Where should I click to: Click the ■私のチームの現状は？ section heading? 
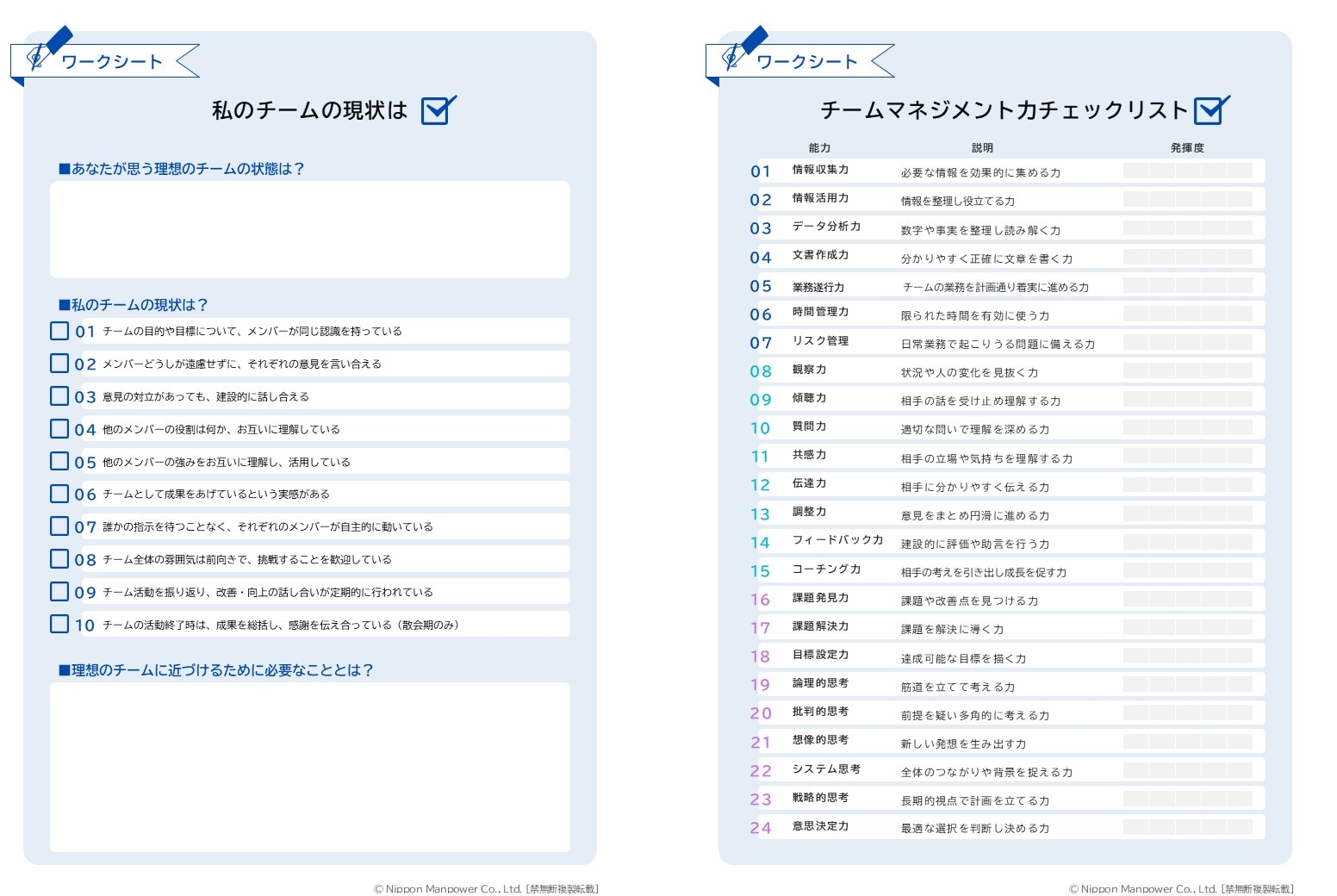(134, 305)
